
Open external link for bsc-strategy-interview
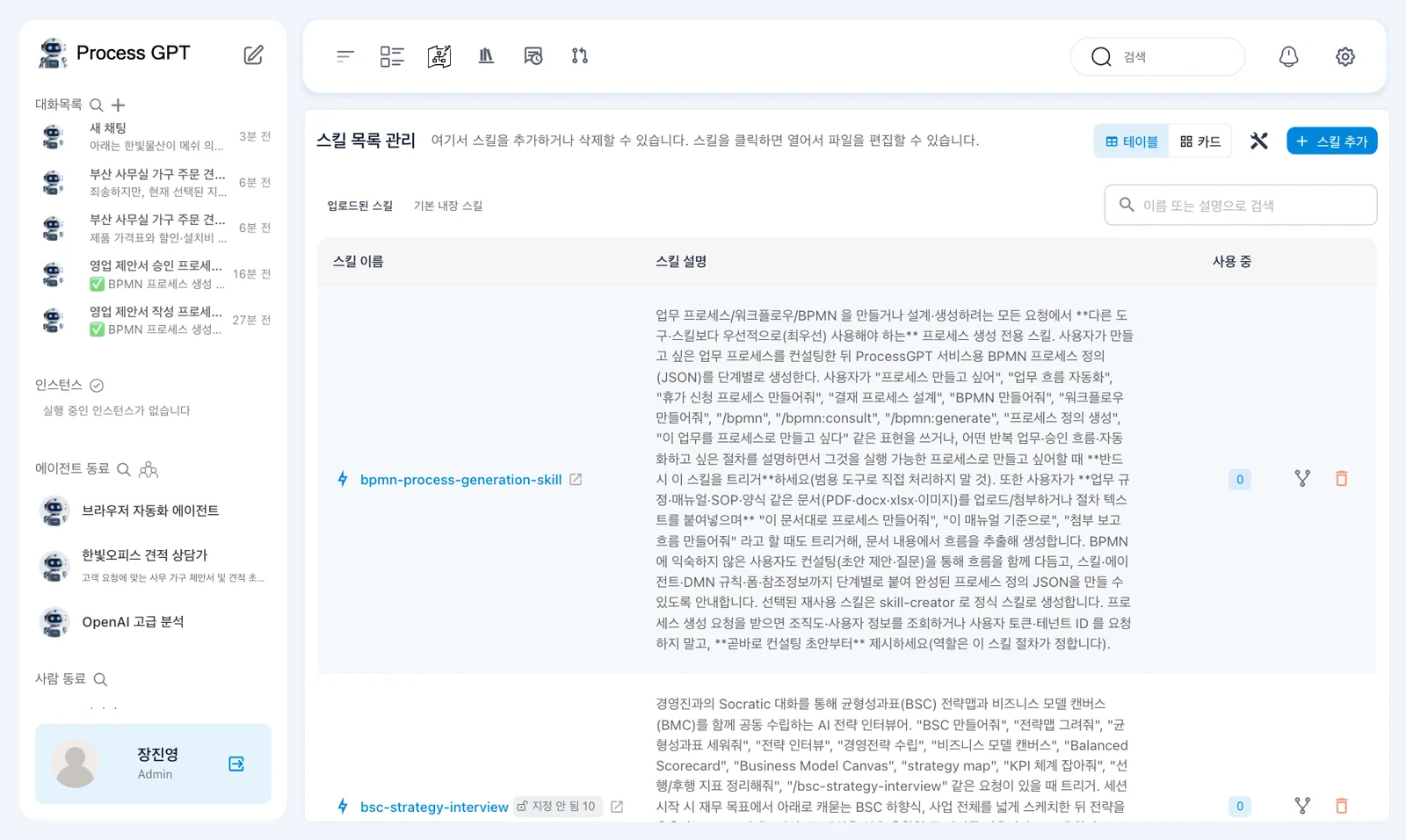tap(617, 807)
